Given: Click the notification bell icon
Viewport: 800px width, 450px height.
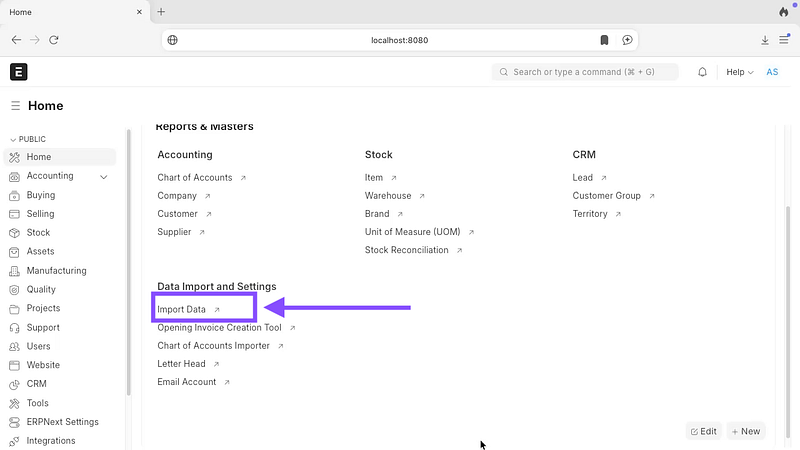Looking at the screenshot, I should click(702, 72).
